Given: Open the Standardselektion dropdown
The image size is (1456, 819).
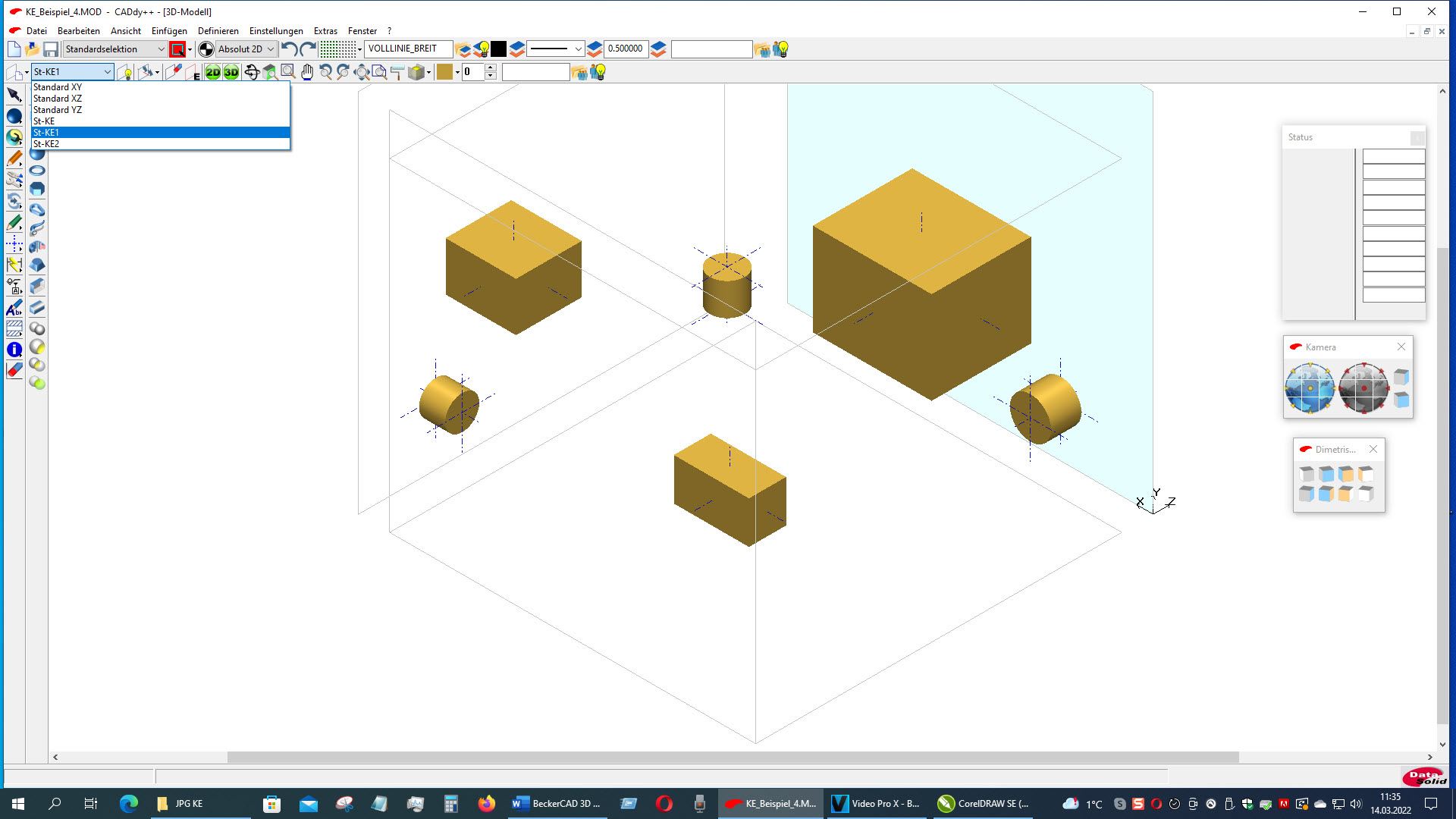Looking at the screenshot, I should [115, 49].
